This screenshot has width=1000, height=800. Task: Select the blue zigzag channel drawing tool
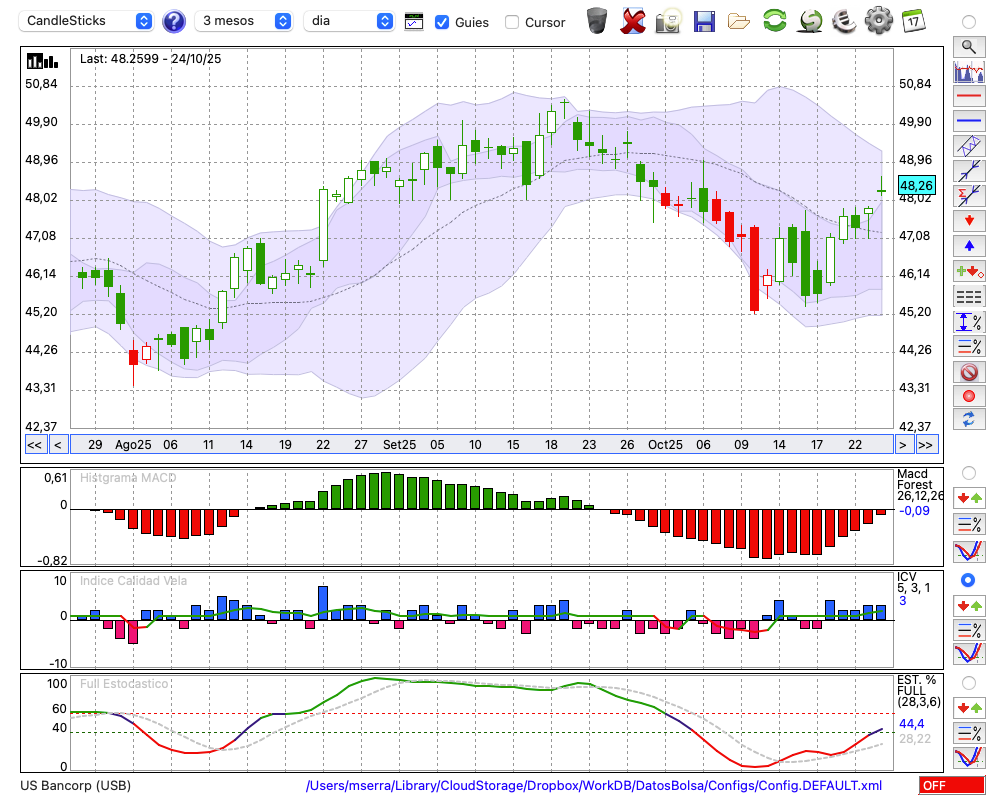(969, 146)
